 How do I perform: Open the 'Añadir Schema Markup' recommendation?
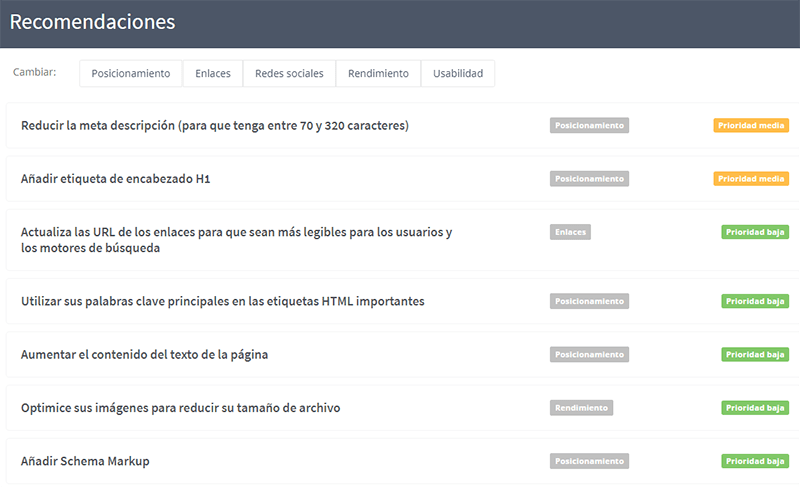[x=85, y=461]
